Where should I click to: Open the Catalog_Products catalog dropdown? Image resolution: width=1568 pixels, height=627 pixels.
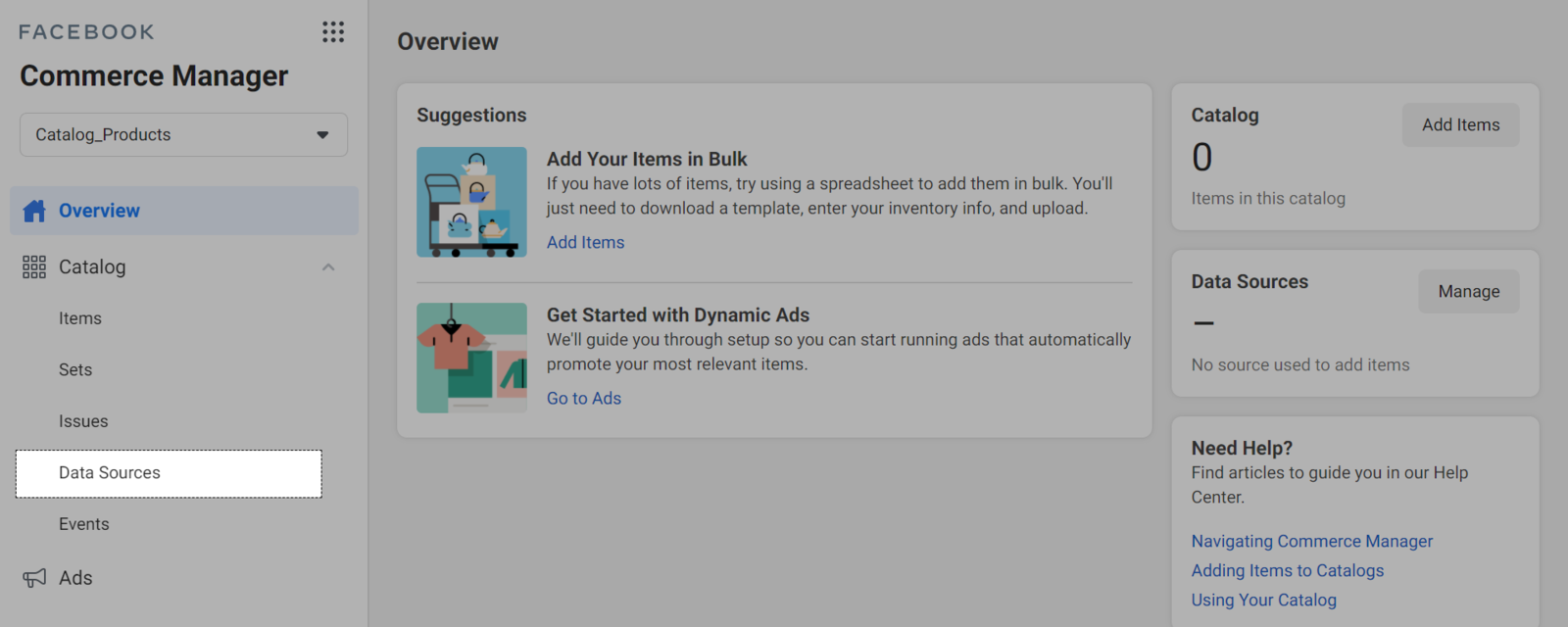click(183, 135)
